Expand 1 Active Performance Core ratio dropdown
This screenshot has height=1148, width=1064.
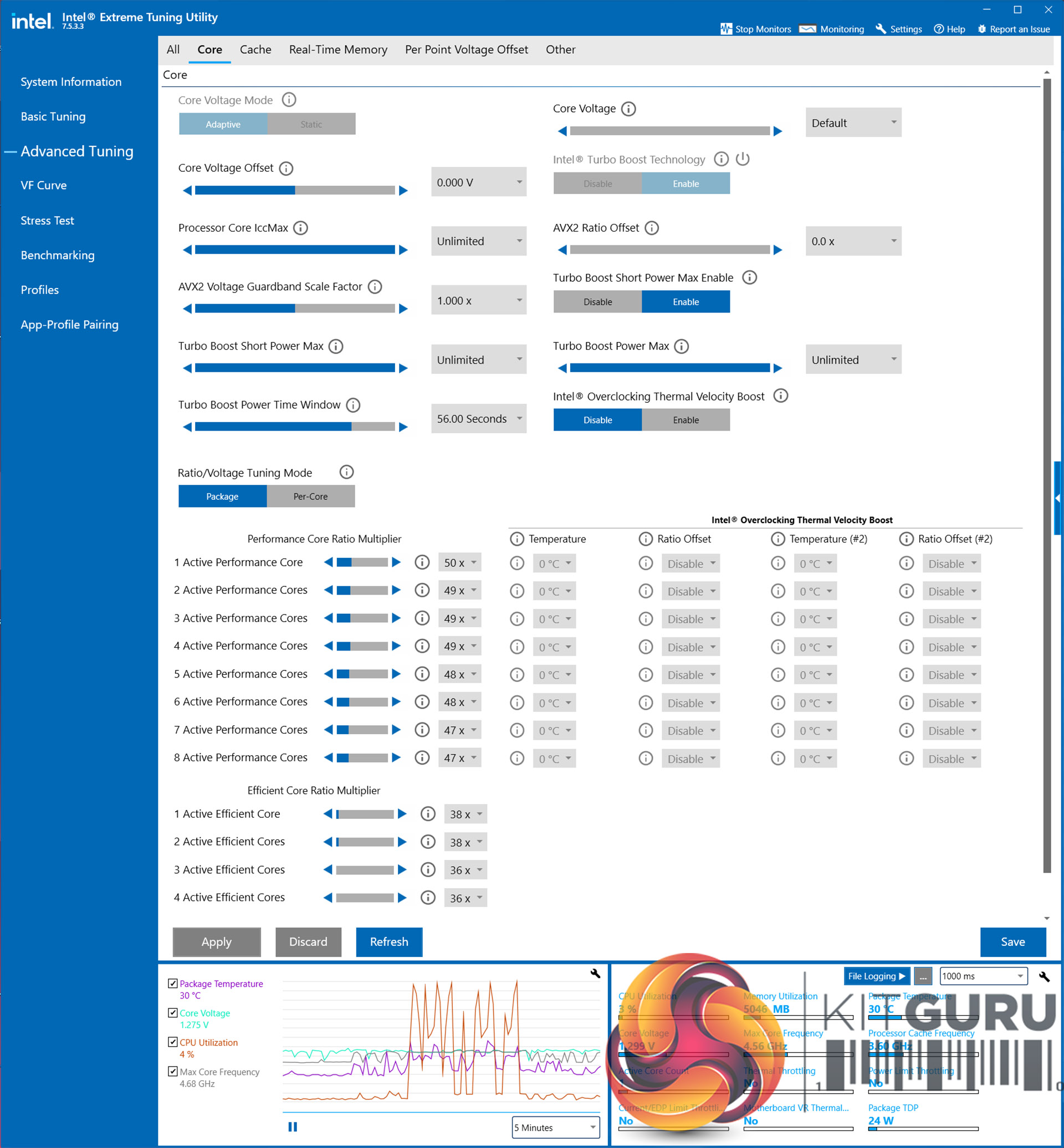pos(459,562)
